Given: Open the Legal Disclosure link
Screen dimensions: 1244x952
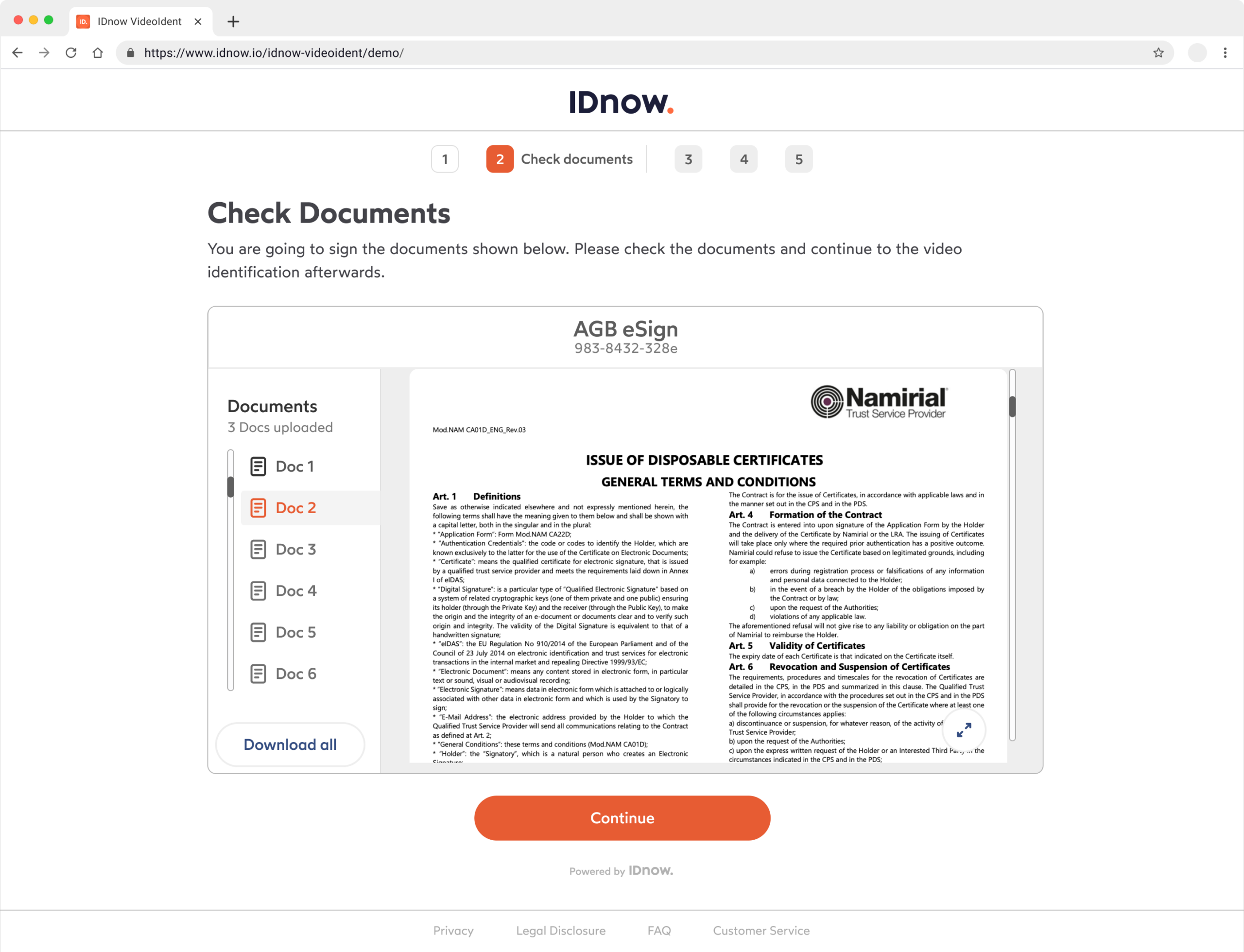Looking at the screenshot, I should [561, 931].
